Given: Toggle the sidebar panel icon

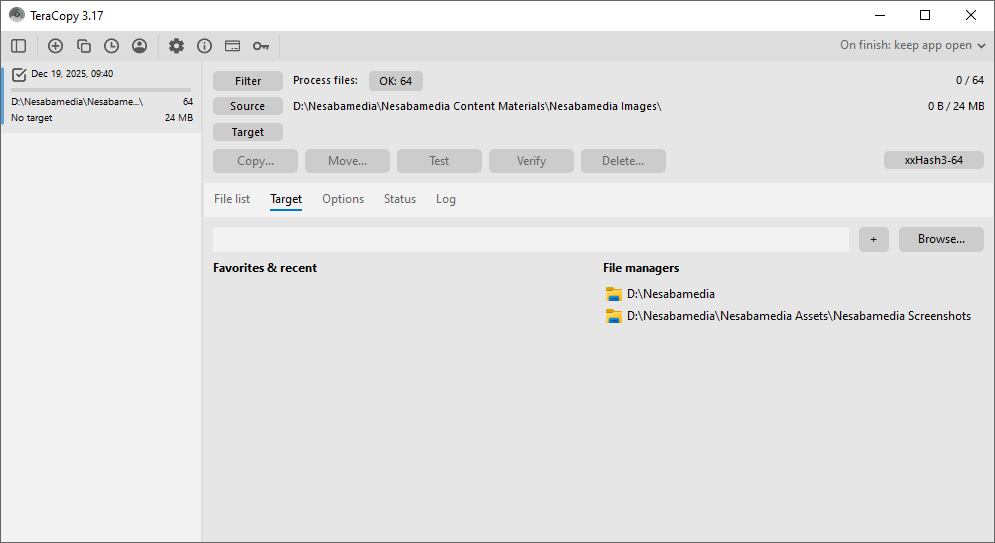Looking at the screenshot, I should [x=19, y=46].
